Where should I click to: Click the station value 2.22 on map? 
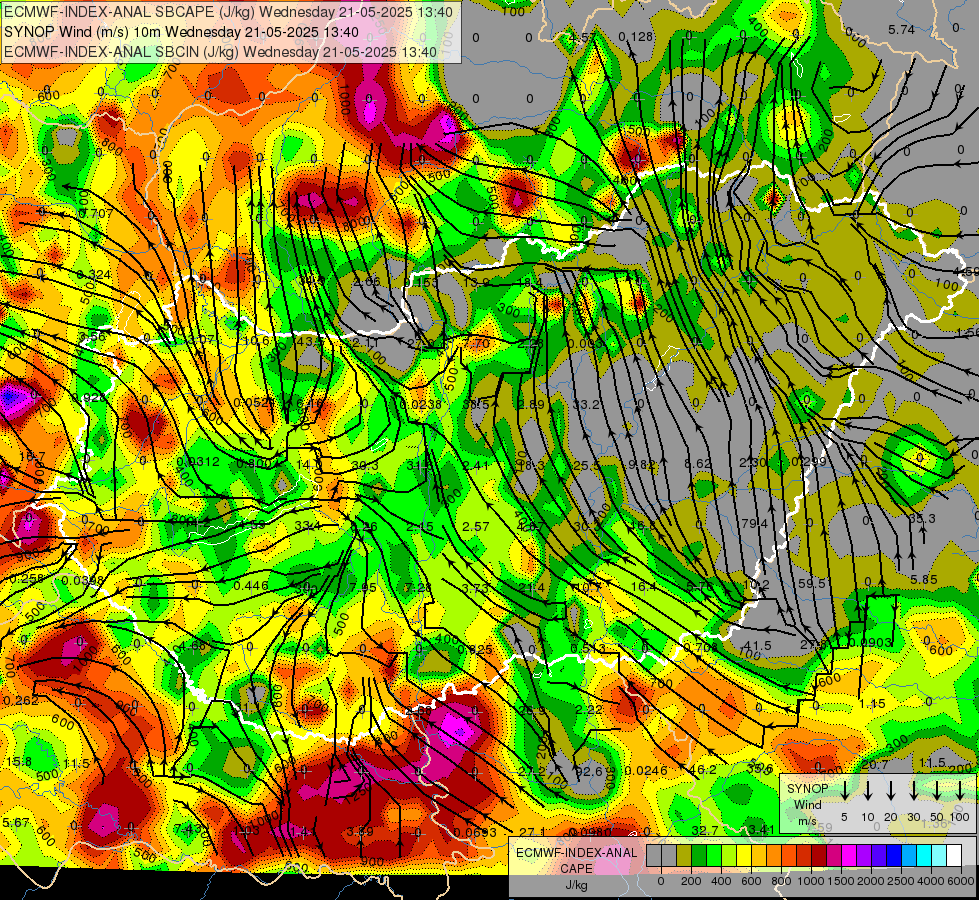[x=589, y=710]
